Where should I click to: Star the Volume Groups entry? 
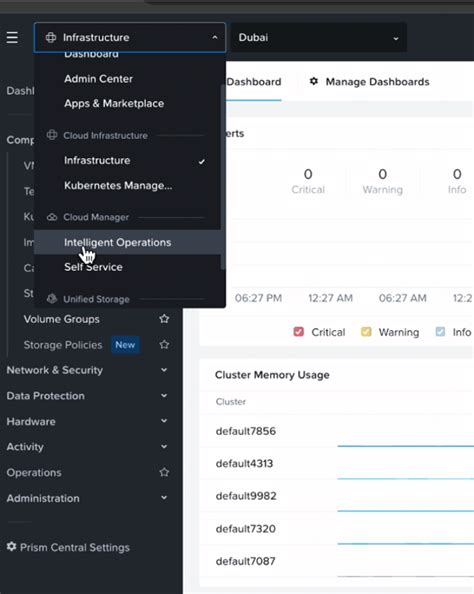[x=164, y=319]
